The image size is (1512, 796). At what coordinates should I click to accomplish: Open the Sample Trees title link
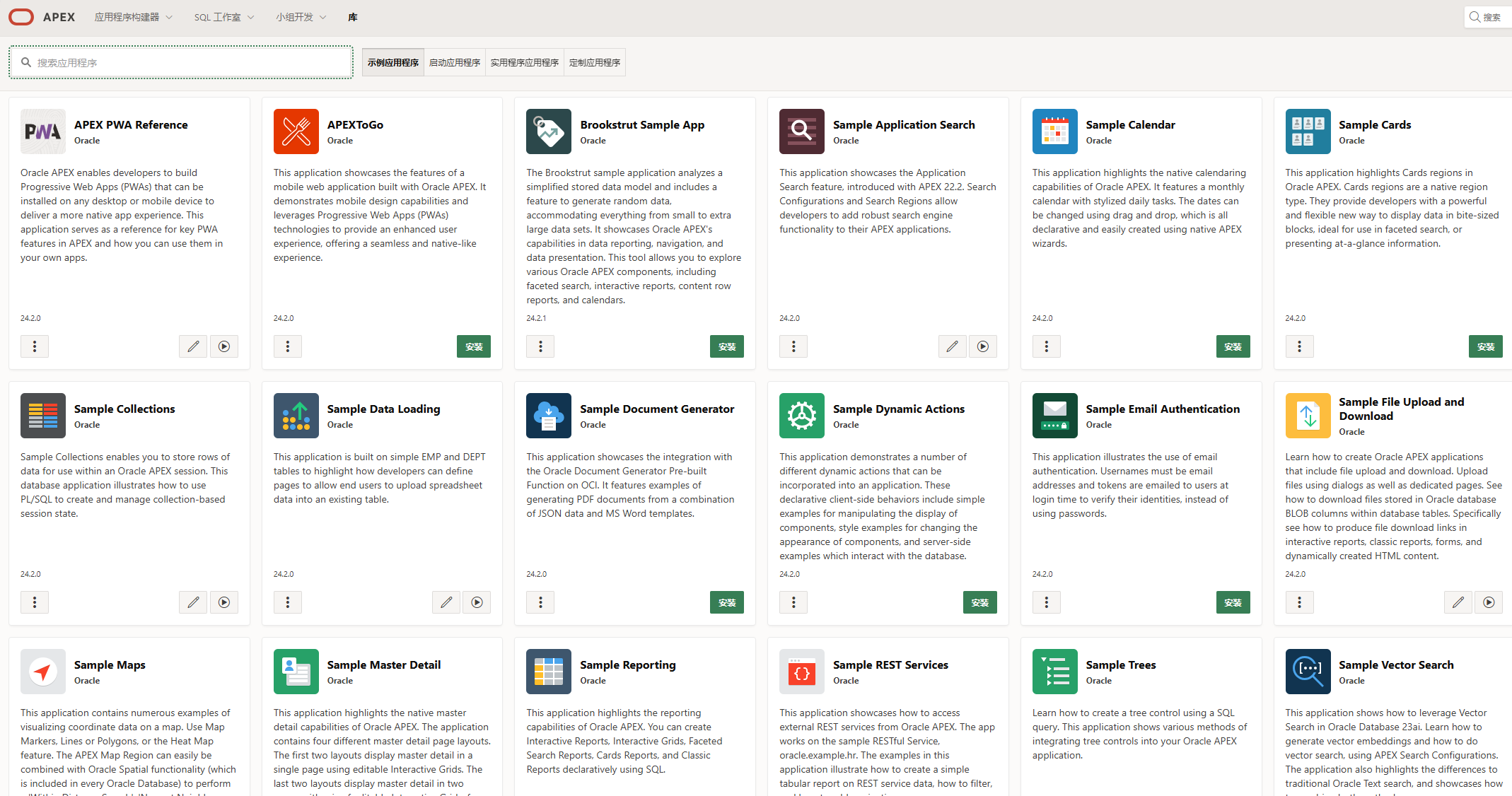1121,665
